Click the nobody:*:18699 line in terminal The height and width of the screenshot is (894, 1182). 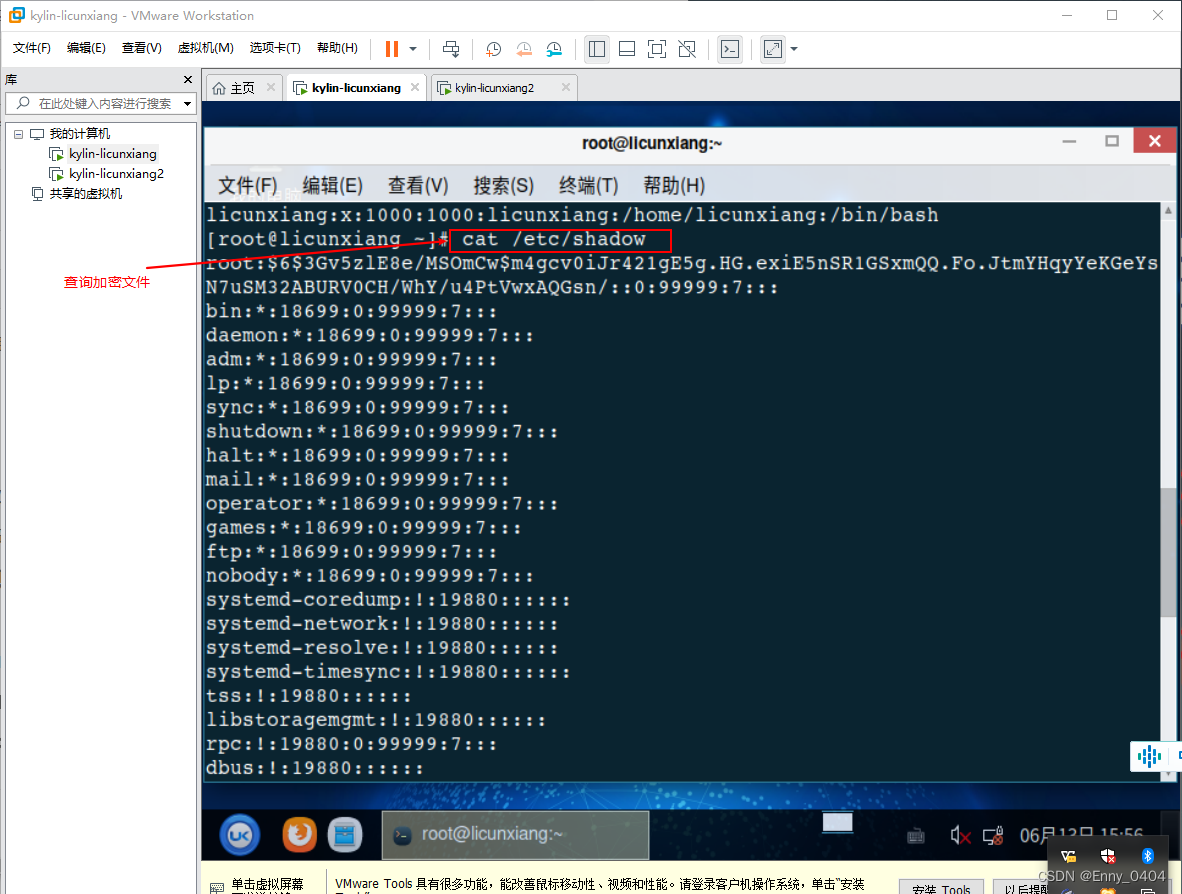pyautogui.click(x=369, y=576)
